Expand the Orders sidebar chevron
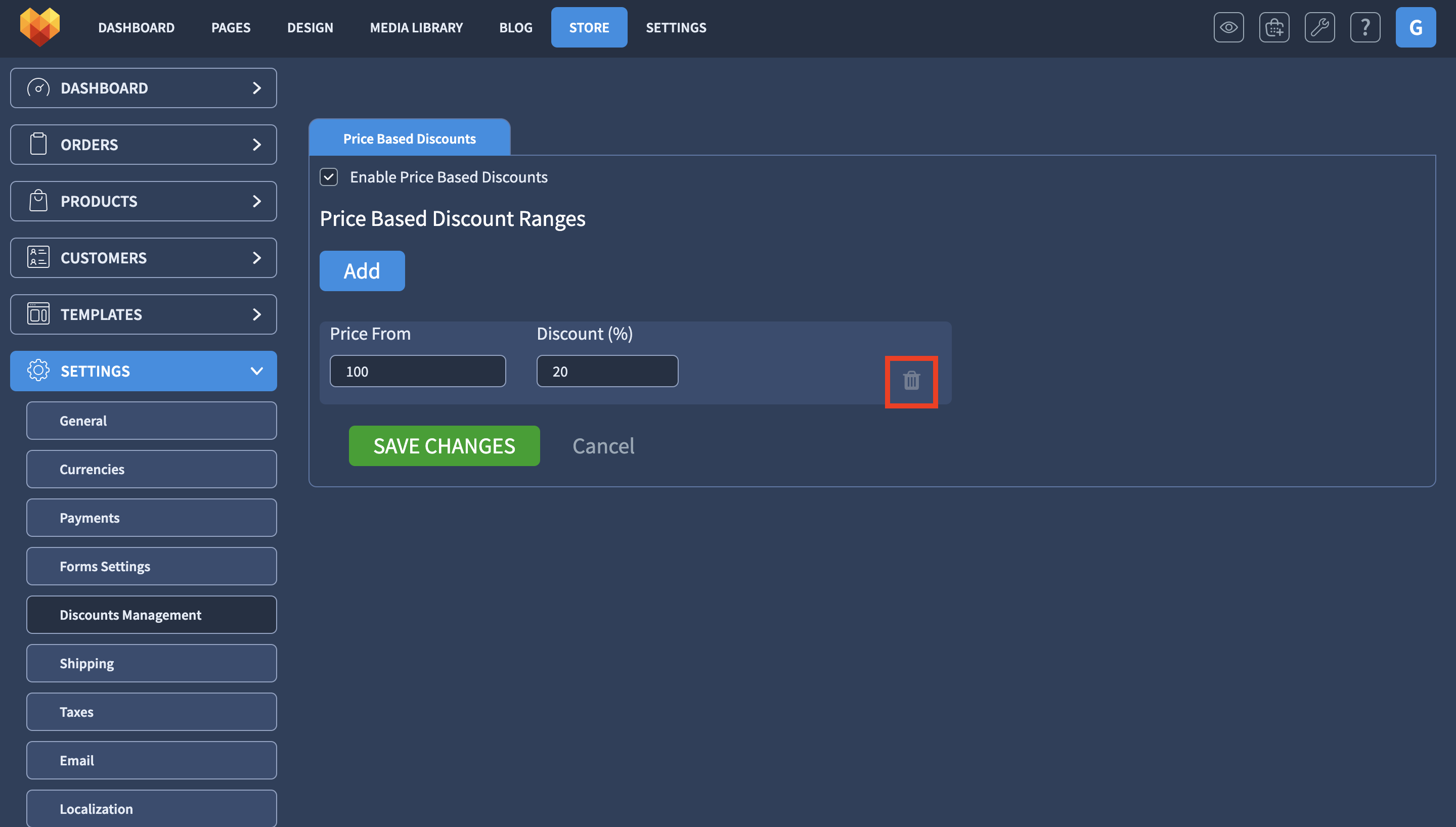 point(257,144)
